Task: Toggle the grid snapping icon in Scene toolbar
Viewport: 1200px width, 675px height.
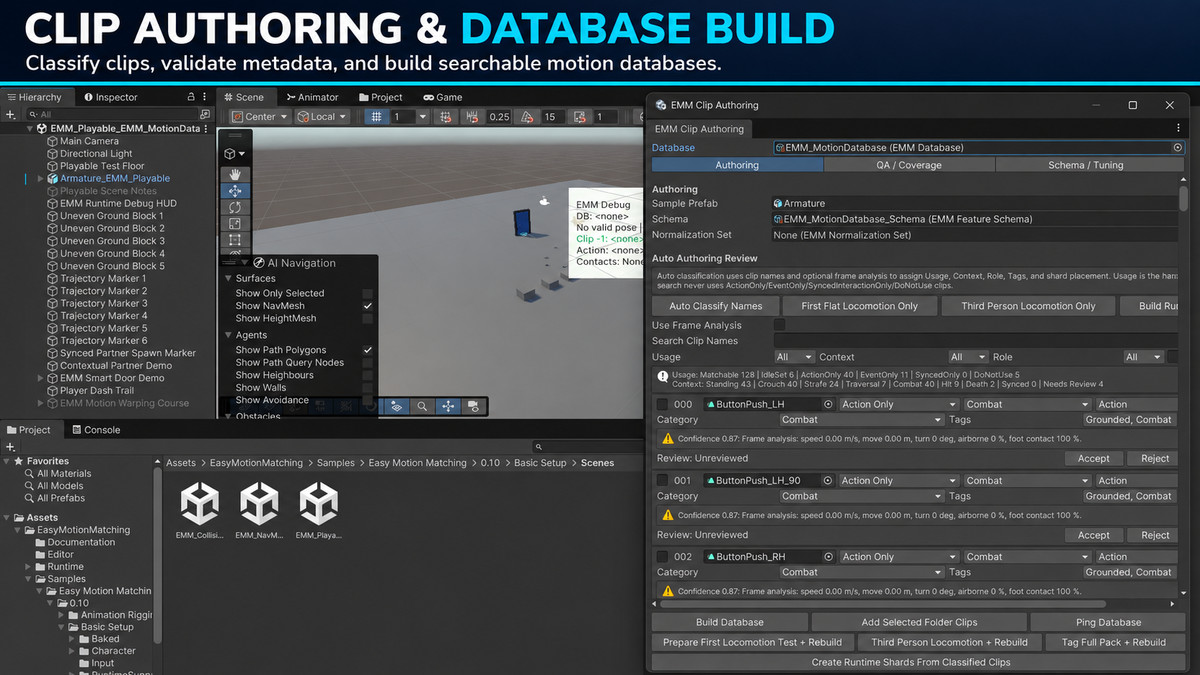Action: [376, 117]
